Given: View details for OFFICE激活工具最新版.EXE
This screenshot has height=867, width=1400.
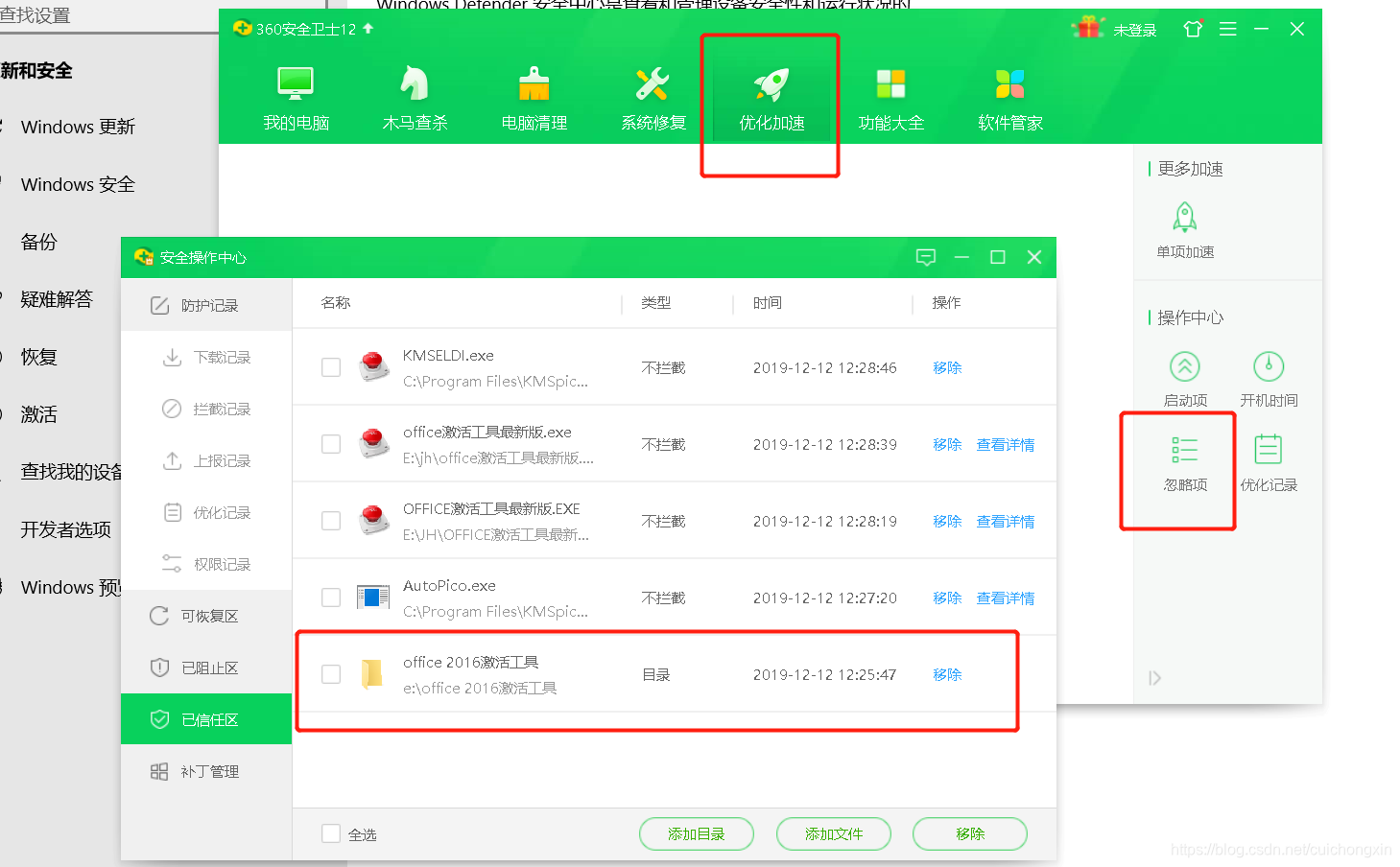Looking at the screenshot, I should pyautogui.click(x=1006, y=522).
